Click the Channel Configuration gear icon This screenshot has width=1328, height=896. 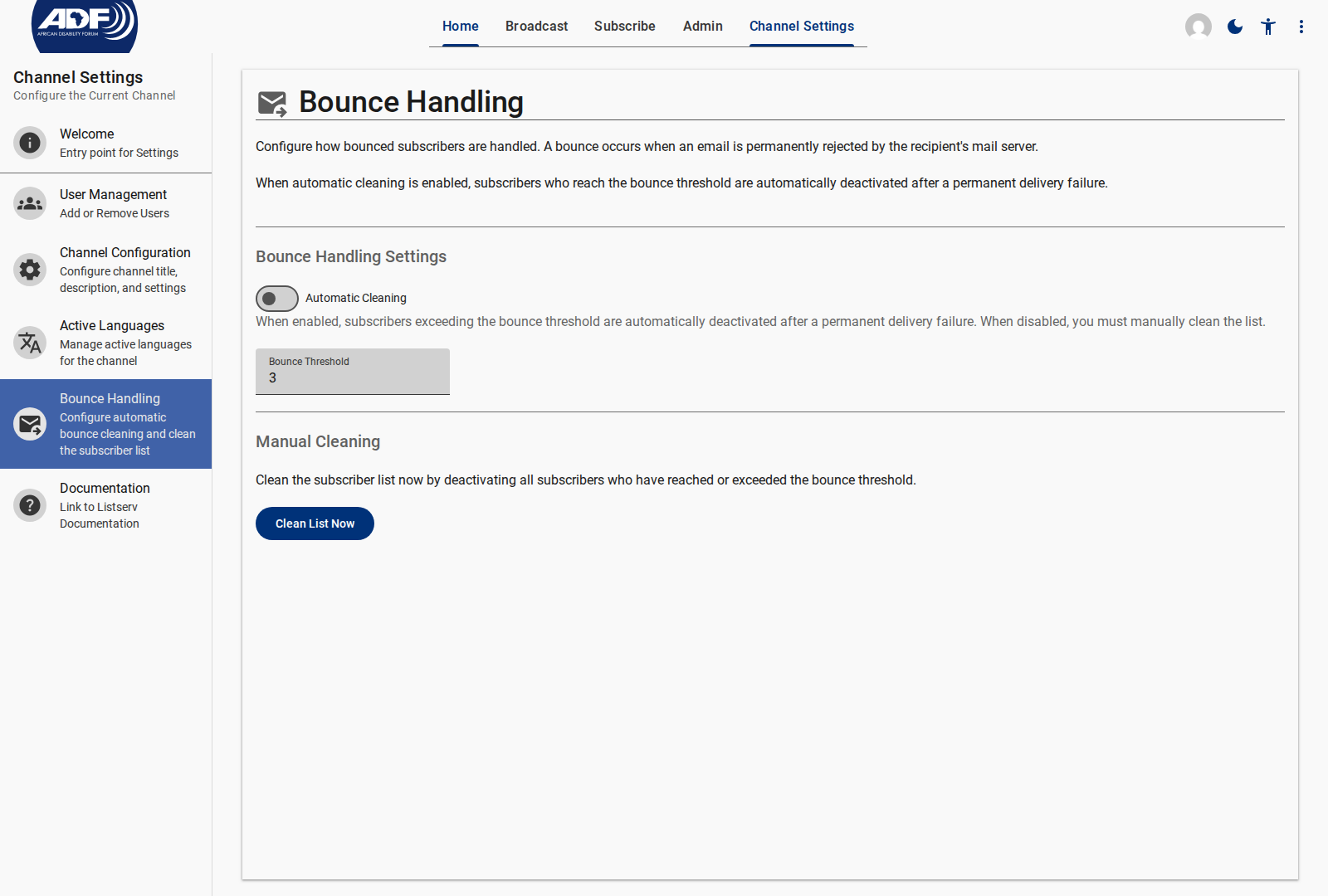pos(30,270)
